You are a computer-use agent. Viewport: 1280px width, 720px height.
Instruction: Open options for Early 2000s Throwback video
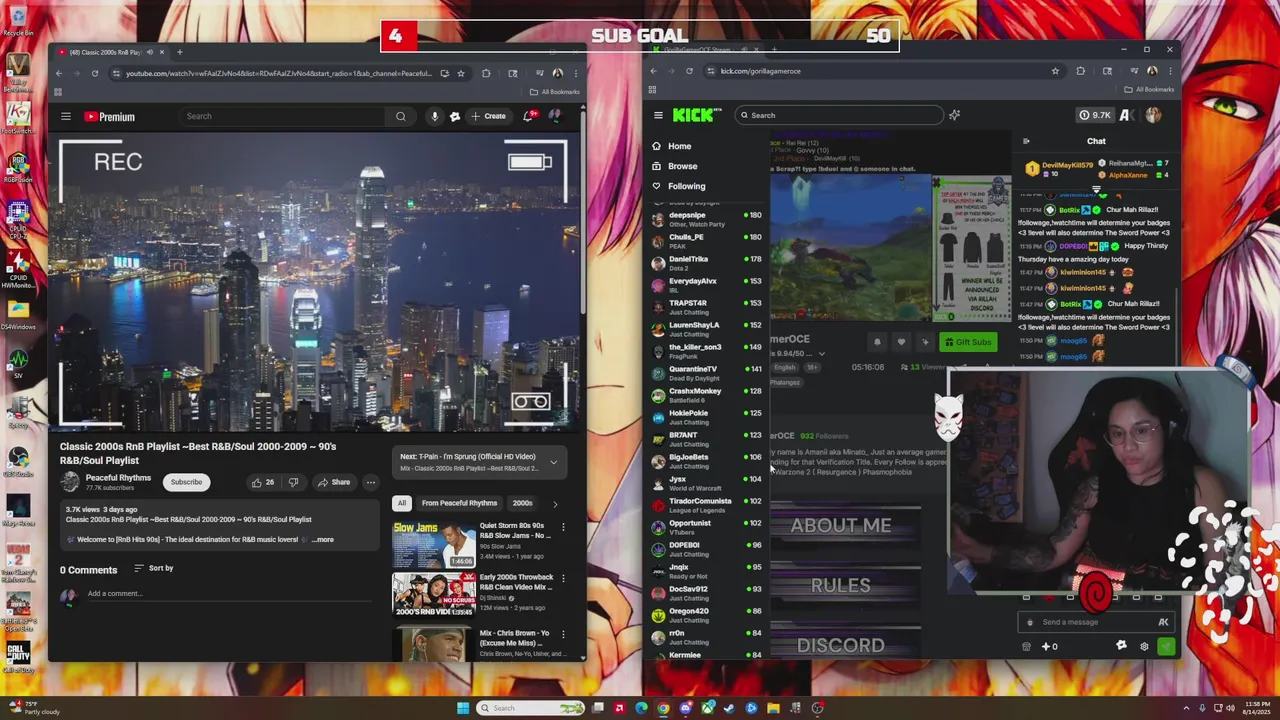(x=563, y=579)
